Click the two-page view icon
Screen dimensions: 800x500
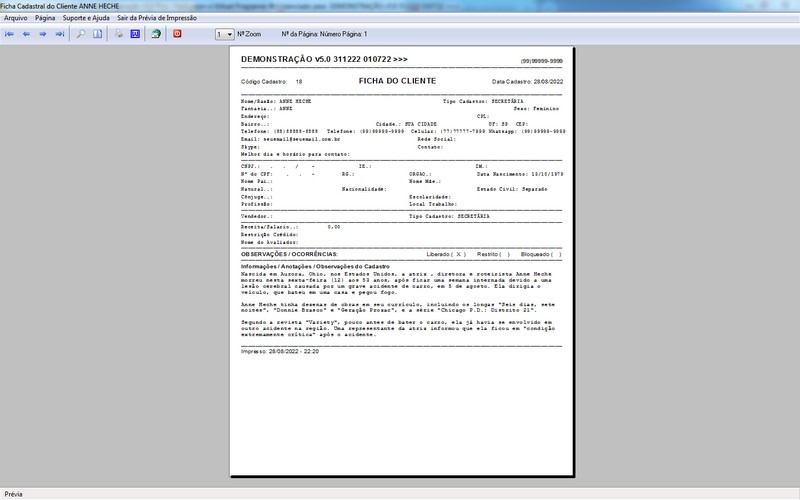(97, 34)
